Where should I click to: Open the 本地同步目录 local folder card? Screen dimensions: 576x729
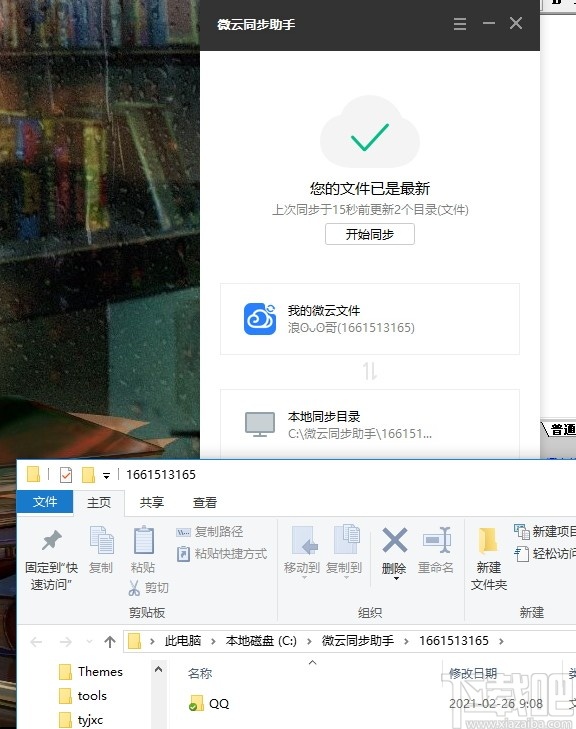coord(370,424)
